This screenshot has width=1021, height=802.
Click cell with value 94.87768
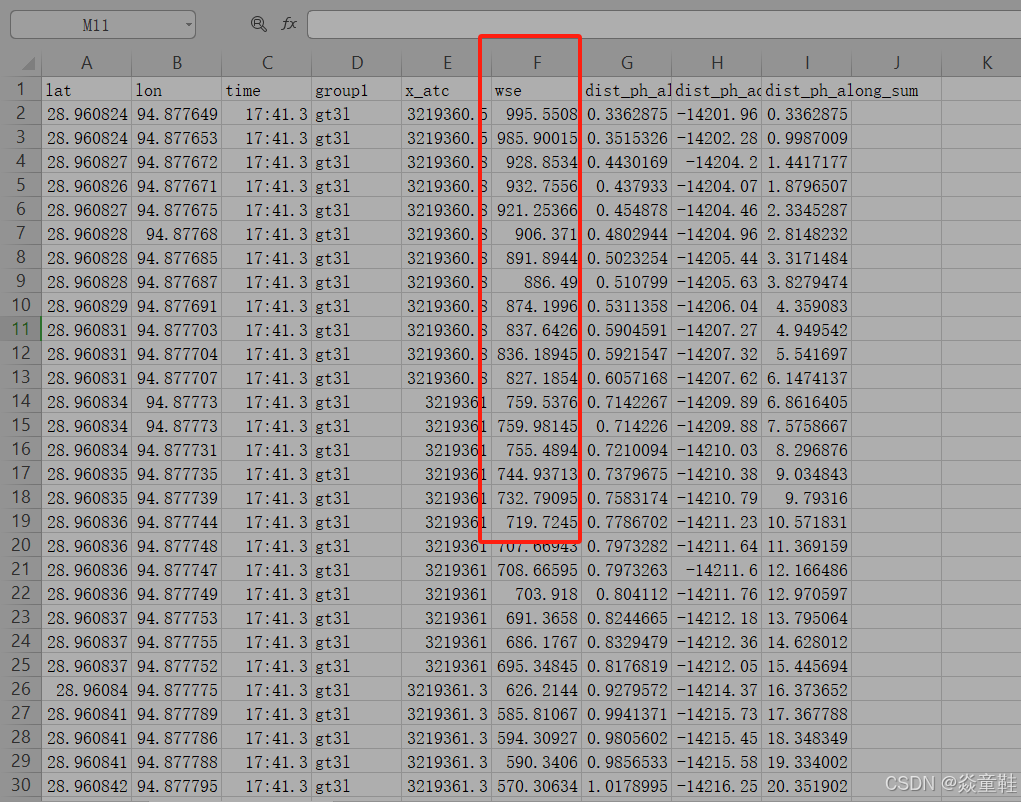tap(176, 234)
